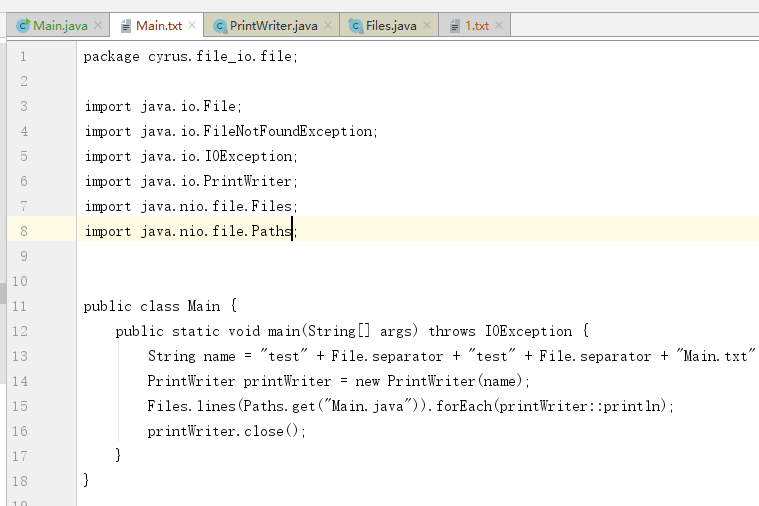Screen dimensions: 759x506
Task: Click empty line 9 in the editor
Action: 417,257
